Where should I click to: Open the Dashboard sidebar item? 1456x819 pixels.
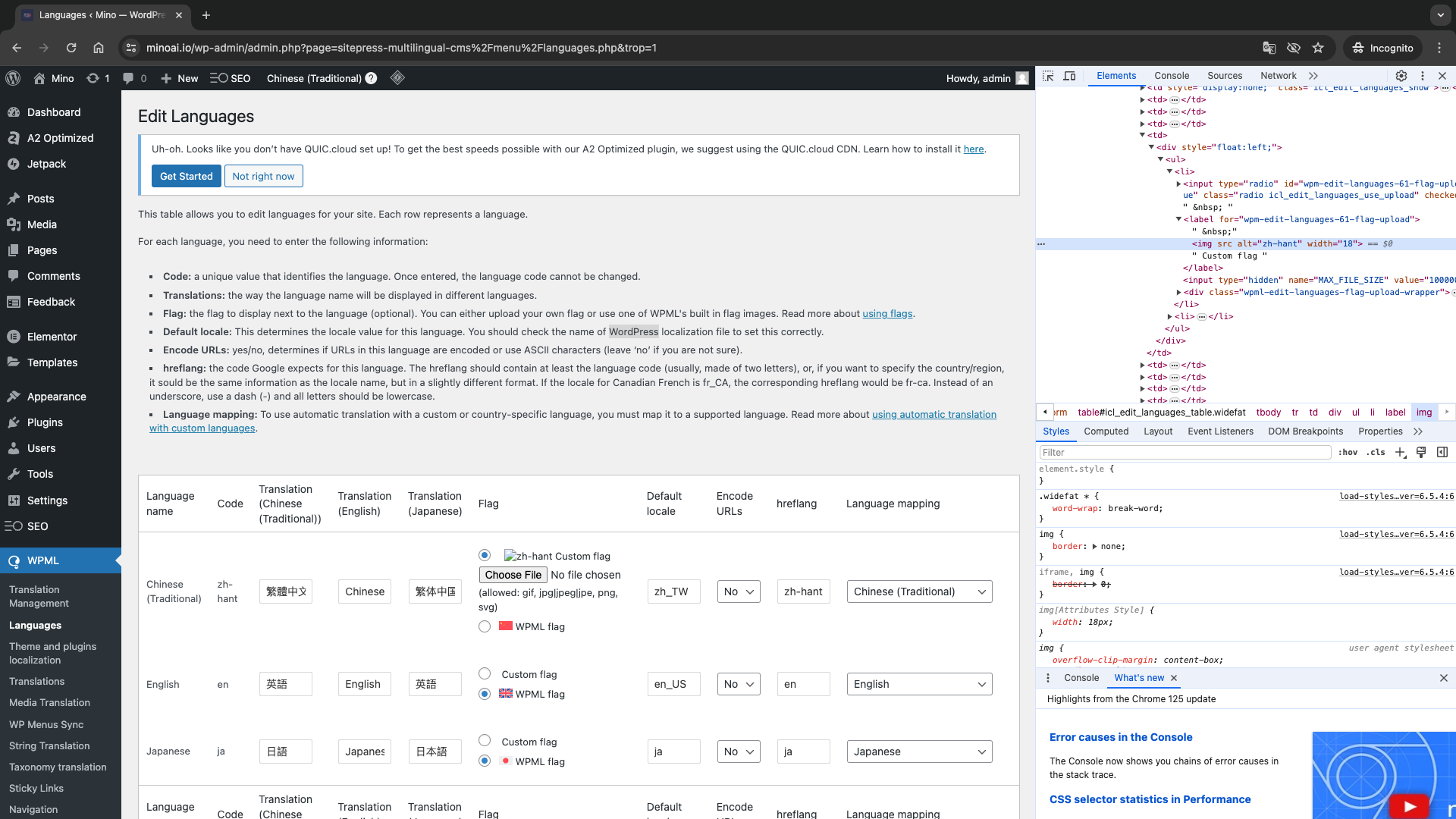[53, 112]
